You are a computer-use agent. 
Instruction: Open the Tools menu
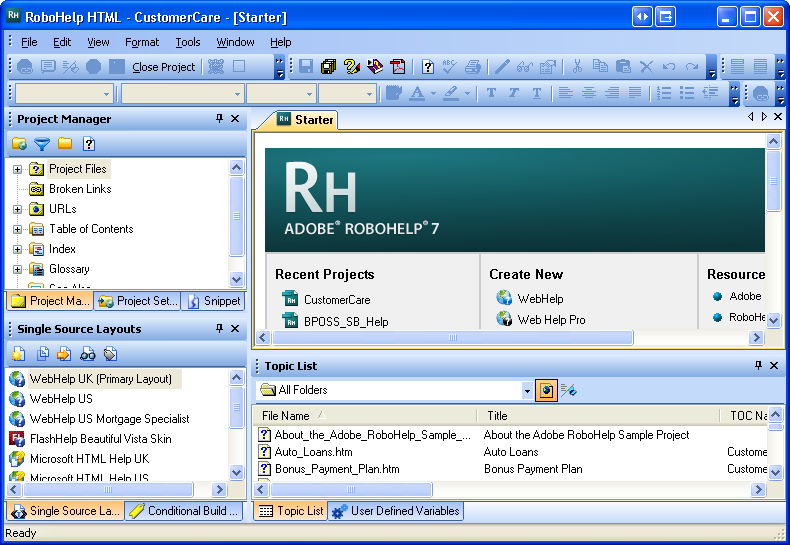pos(187,42)
